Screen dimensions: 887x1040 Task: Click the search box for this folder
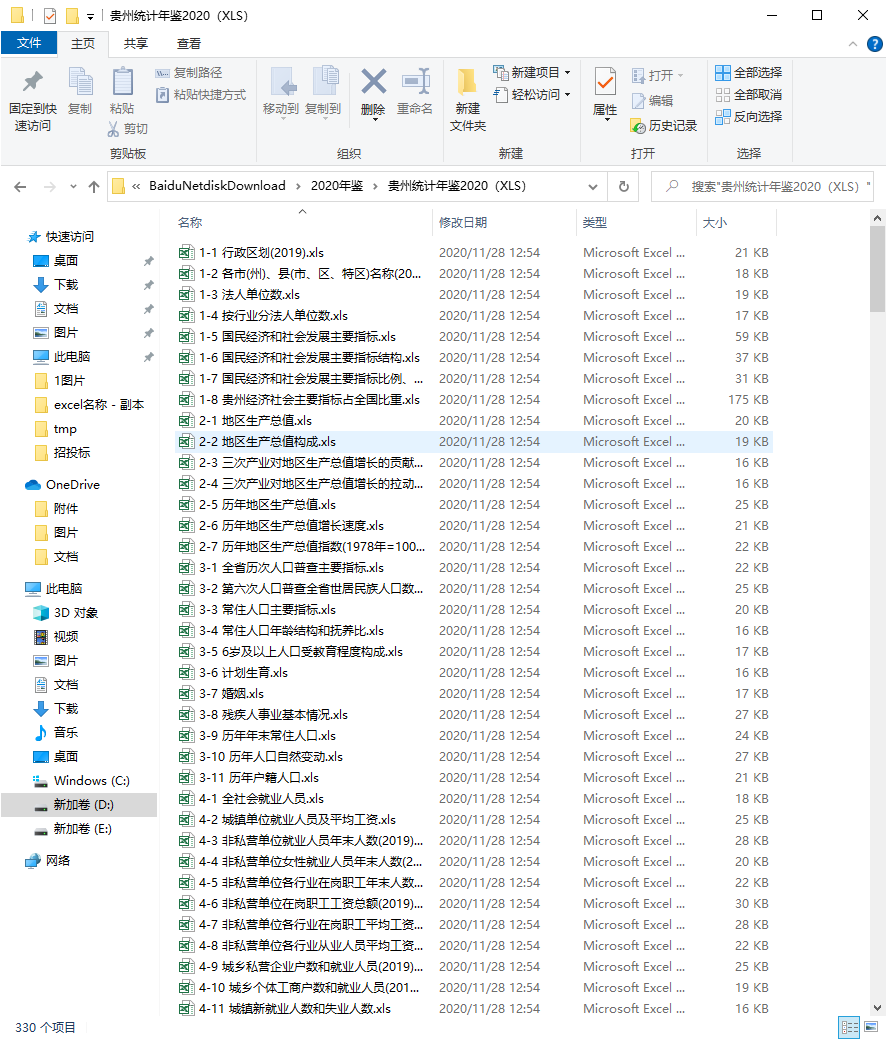click(x=762, y=186)
